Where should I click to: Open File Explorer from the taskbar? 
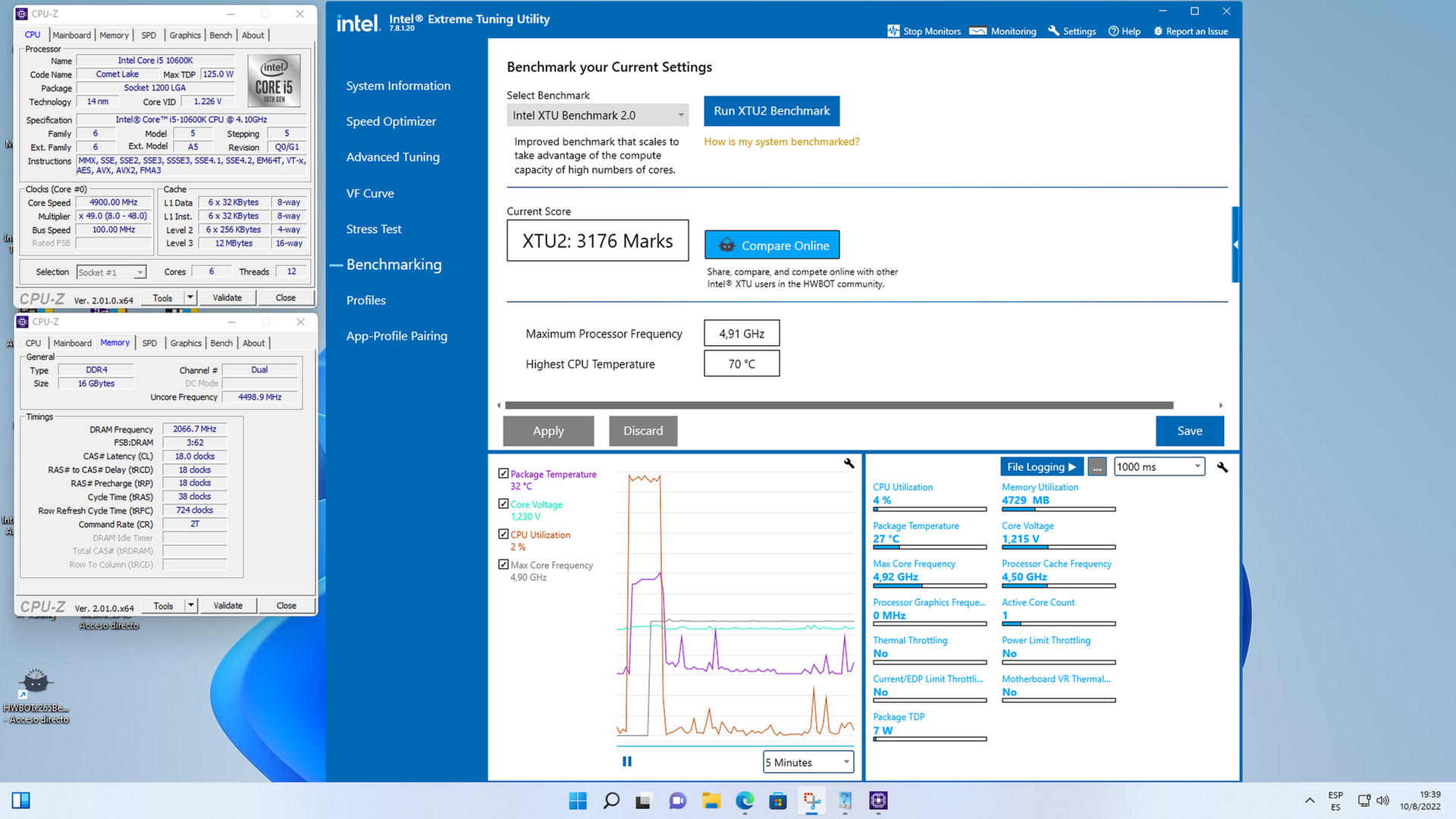tap(711, 801)
